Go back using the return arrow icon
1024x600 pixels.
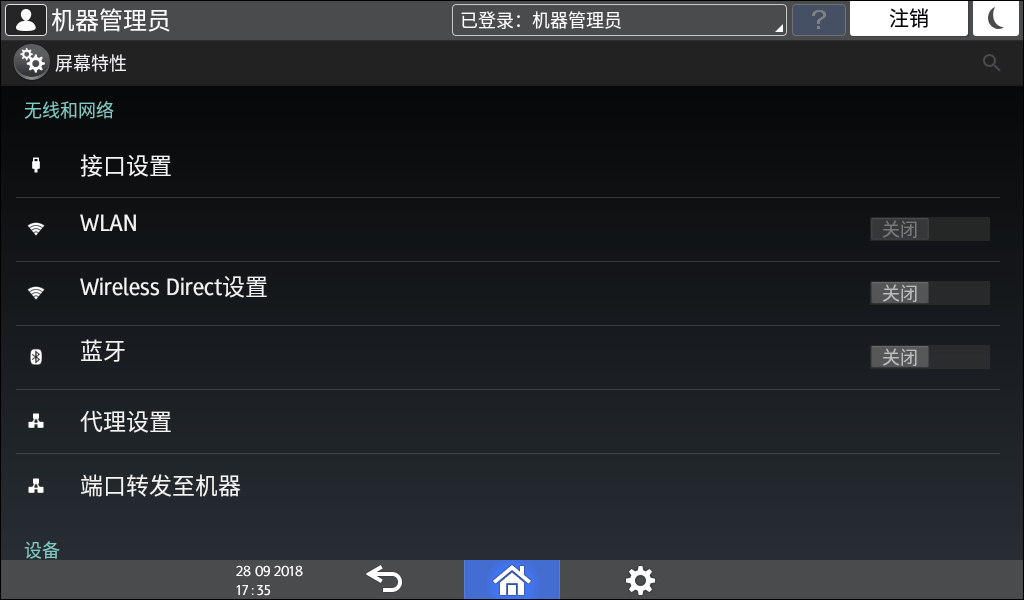[384, 579]
